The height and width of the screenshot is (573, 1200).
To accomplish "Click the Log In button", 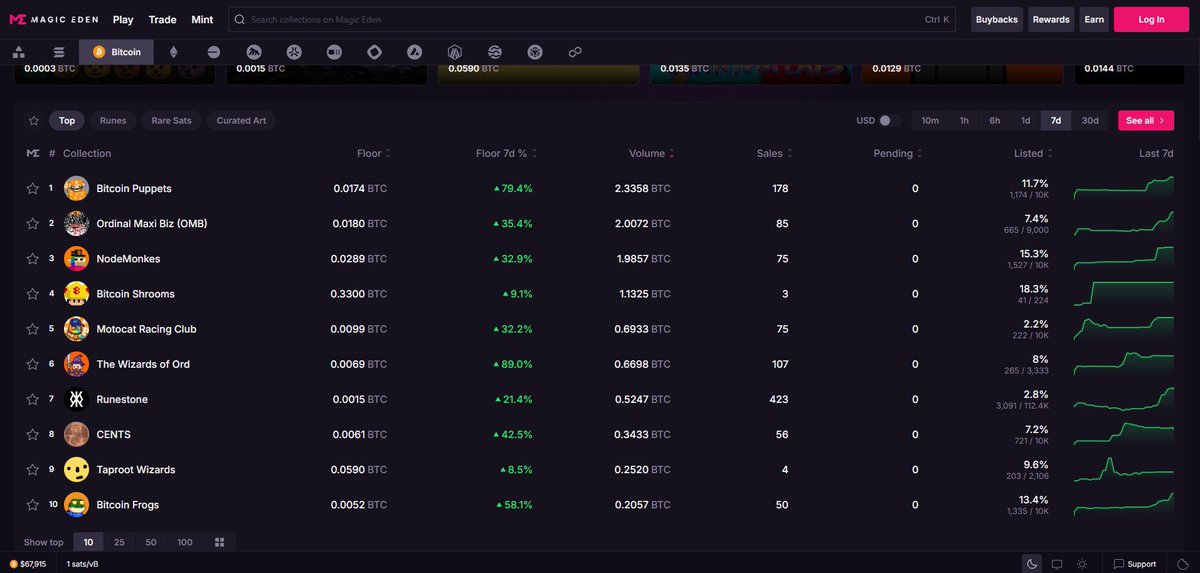I will 1151,19.
